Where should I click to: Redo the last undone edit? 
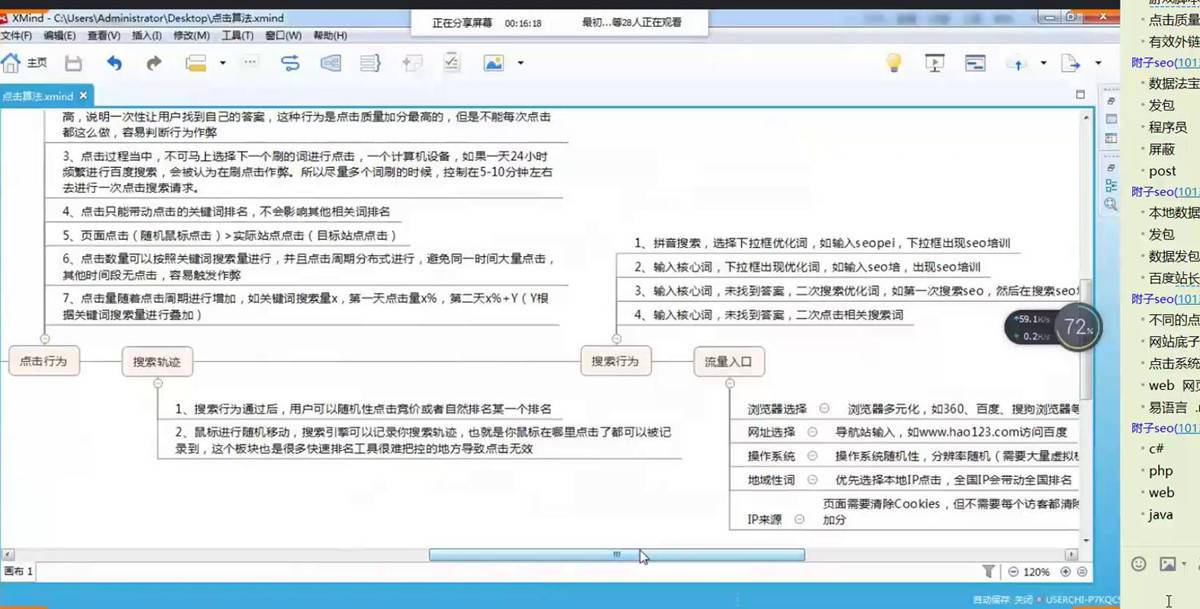pyautogui.click(x=154, y=63)
